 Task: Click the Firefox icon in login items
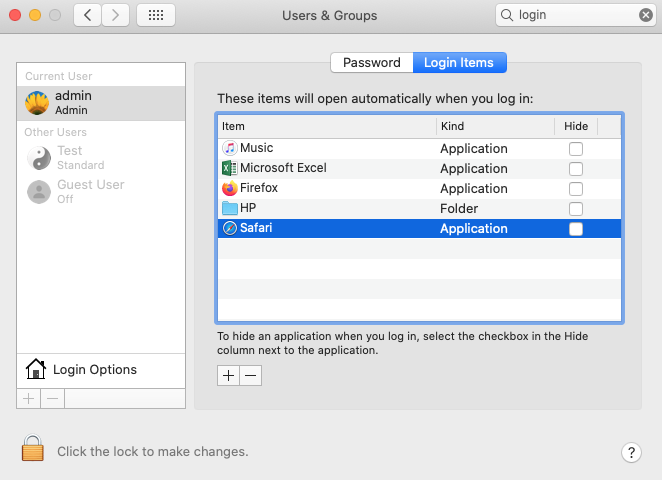click(x=229, y=188)
